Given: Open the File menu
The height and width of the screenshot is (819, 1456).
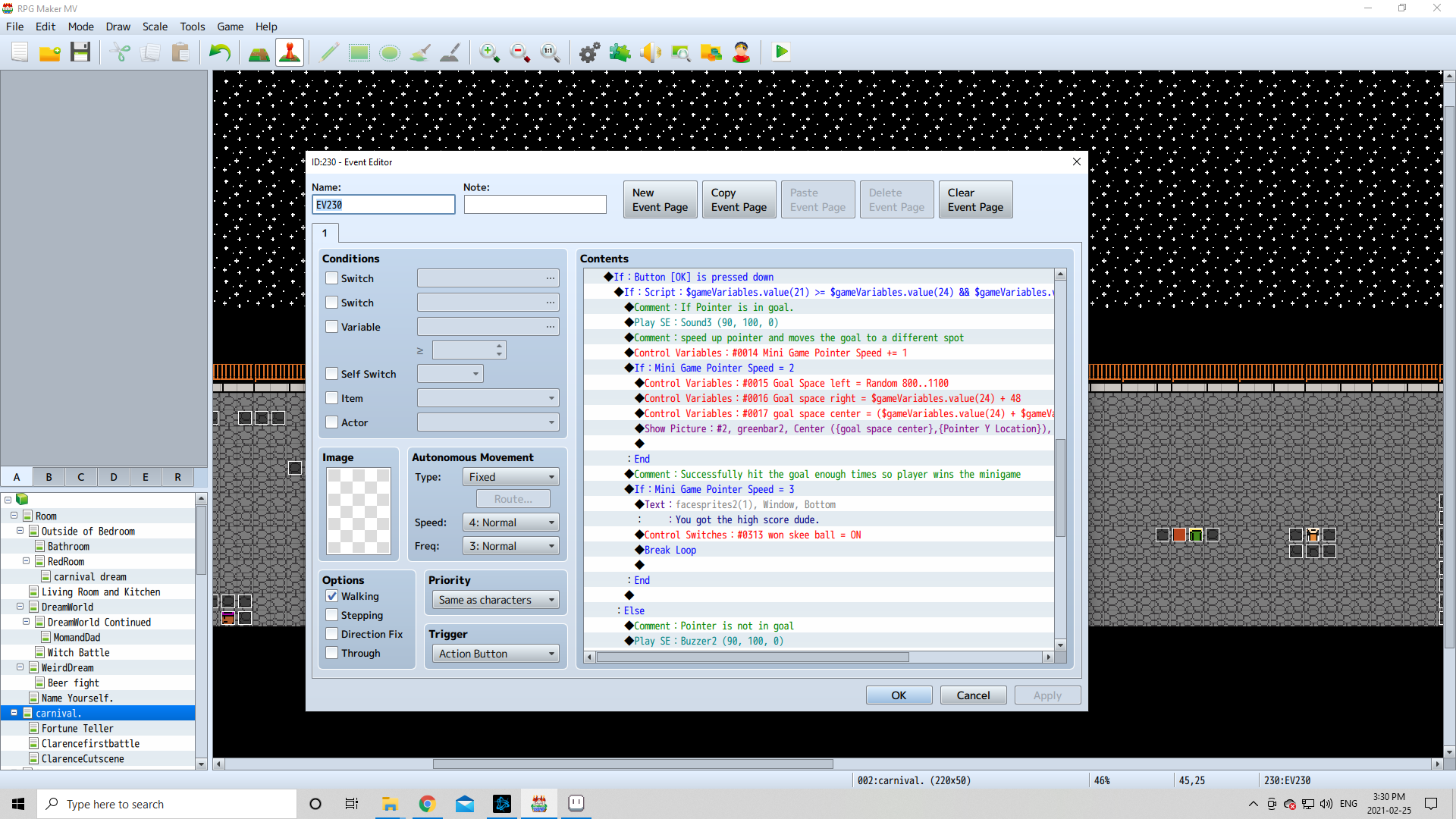Looking at the screenshot, I should [x=14, y=27].
